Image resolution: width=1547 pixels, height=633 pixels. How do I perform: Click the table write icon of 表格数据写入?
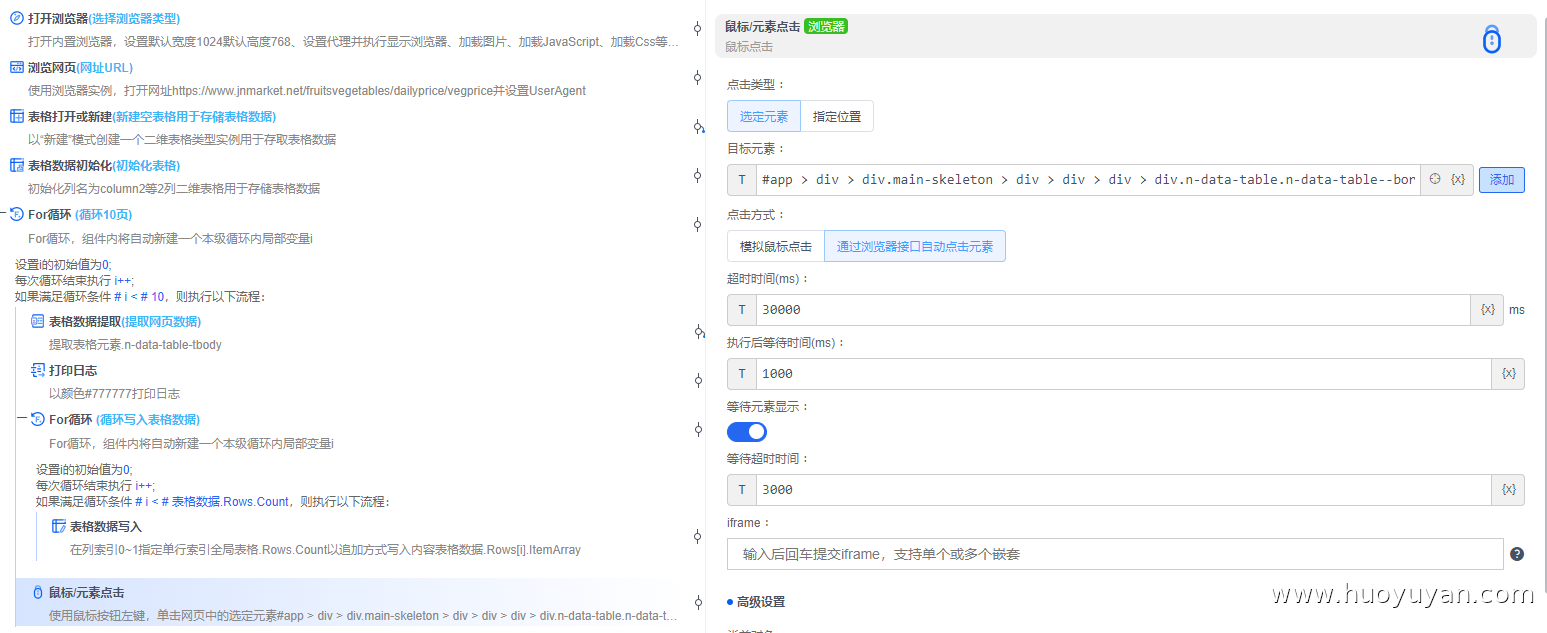pyautogui.click(x=58, y=526)
